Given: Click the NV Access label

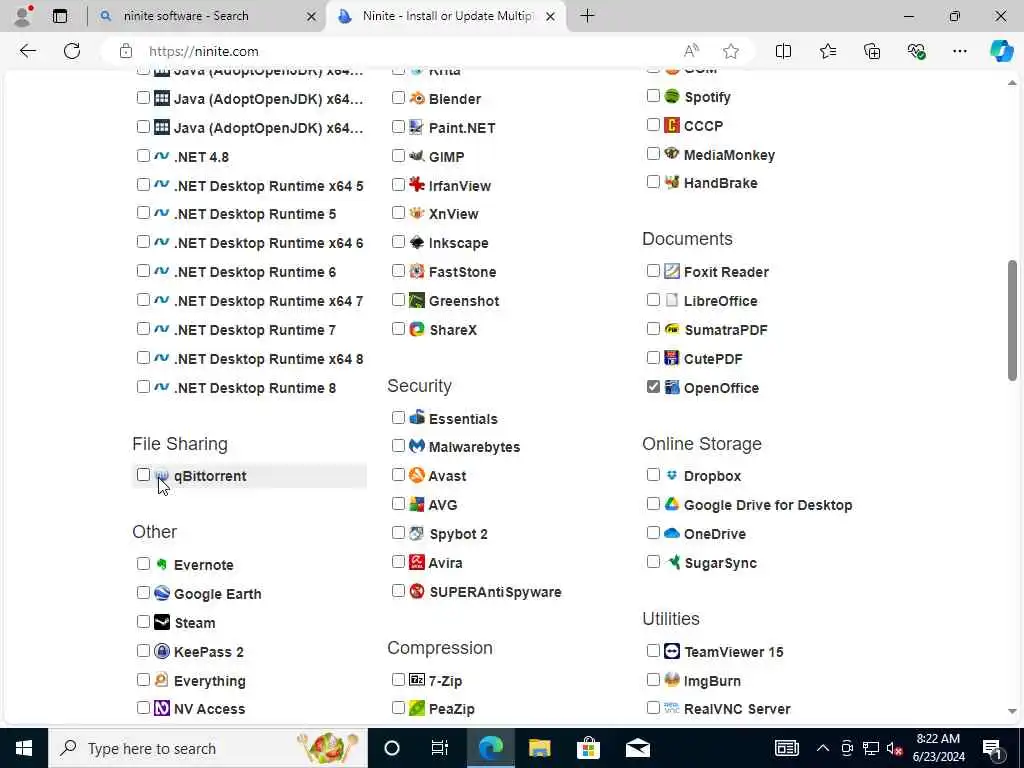Looking at the screenshot, I should [x=210, y=709].
